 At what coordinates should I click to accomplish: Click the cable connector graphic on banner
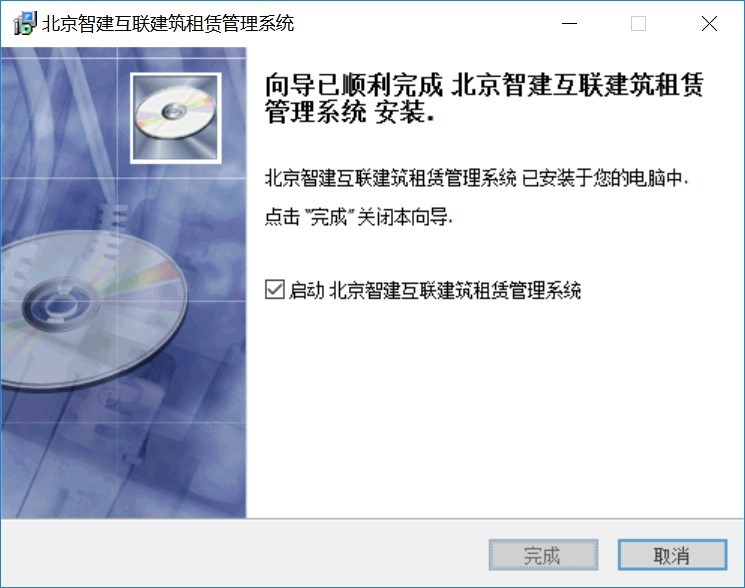coord(110,222)
